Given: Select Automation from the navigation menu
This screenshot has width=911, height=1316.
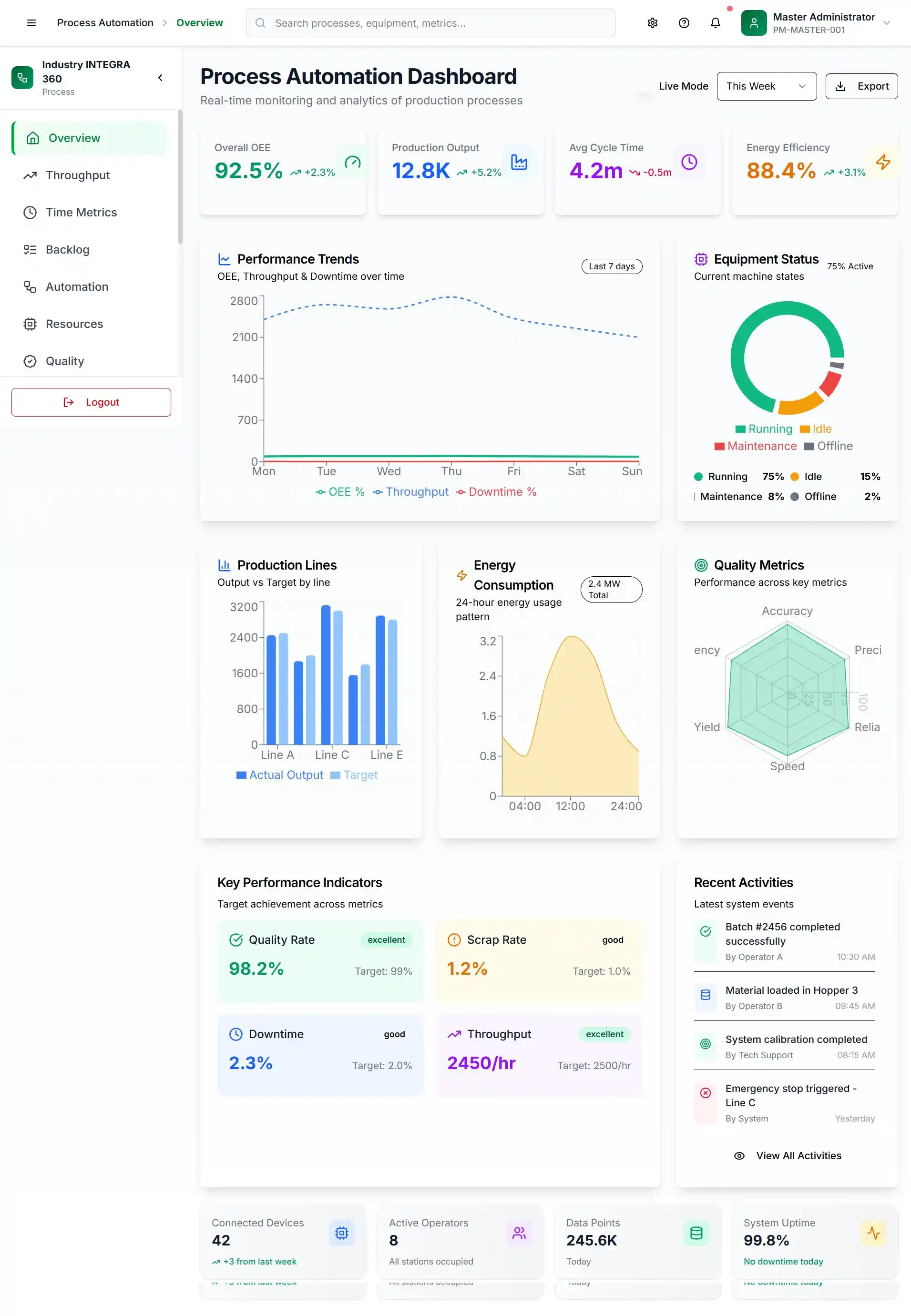Looking at the screenshot, I should point(76,286).
